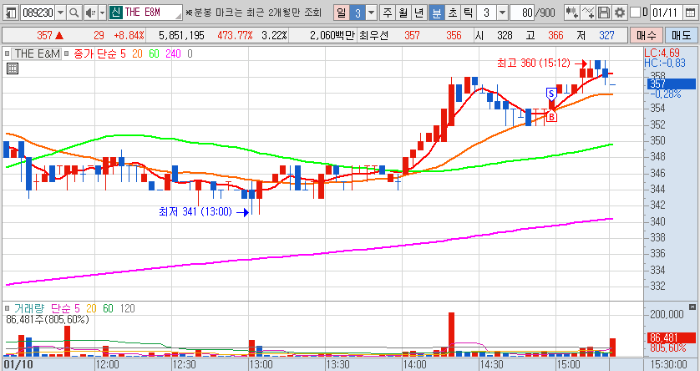Click the 최우선 best quote label
Screen dimensions: 700x371
373,35
